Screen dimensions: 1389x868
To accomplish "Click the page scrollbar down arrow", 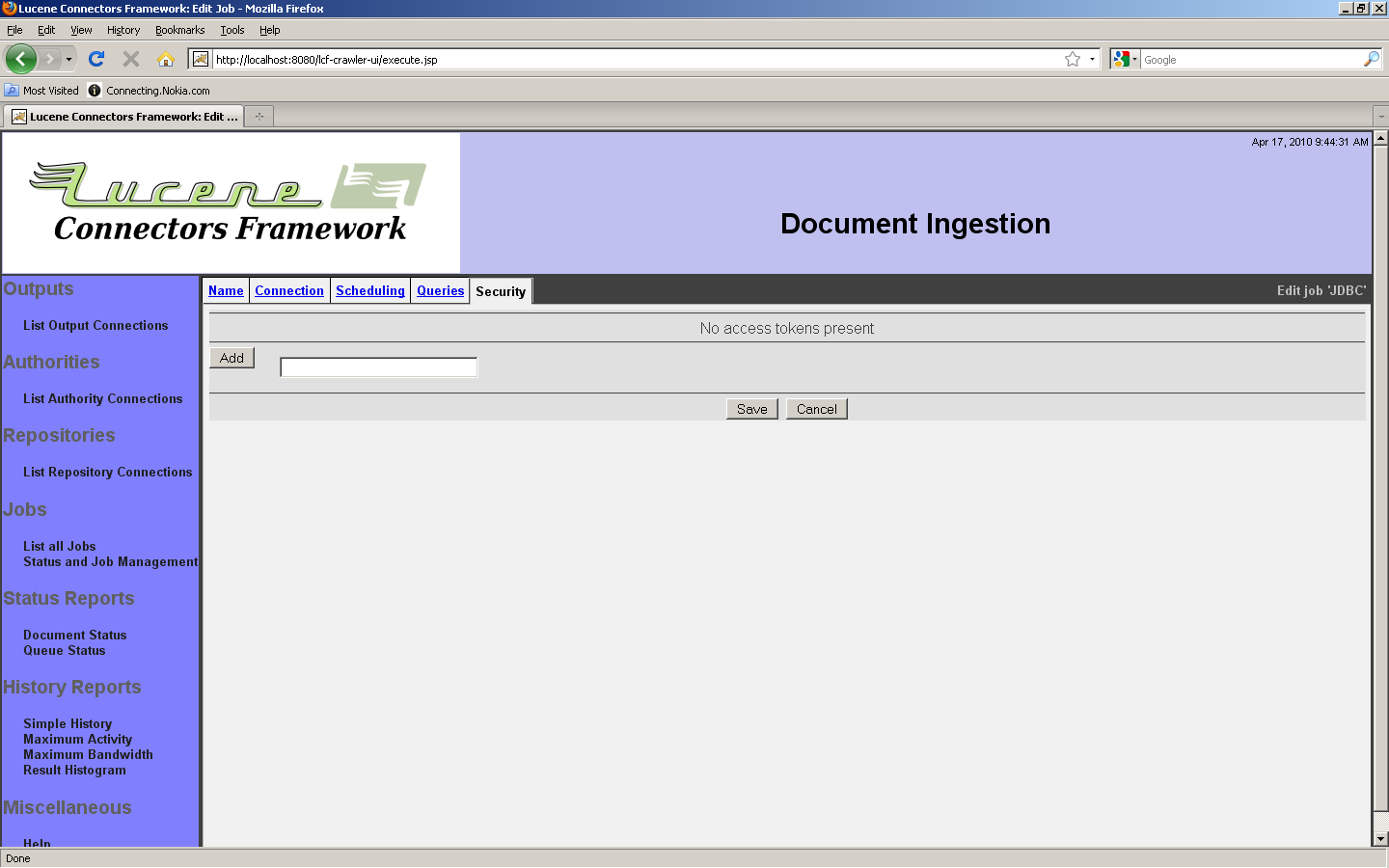I will pos(1380,839).
